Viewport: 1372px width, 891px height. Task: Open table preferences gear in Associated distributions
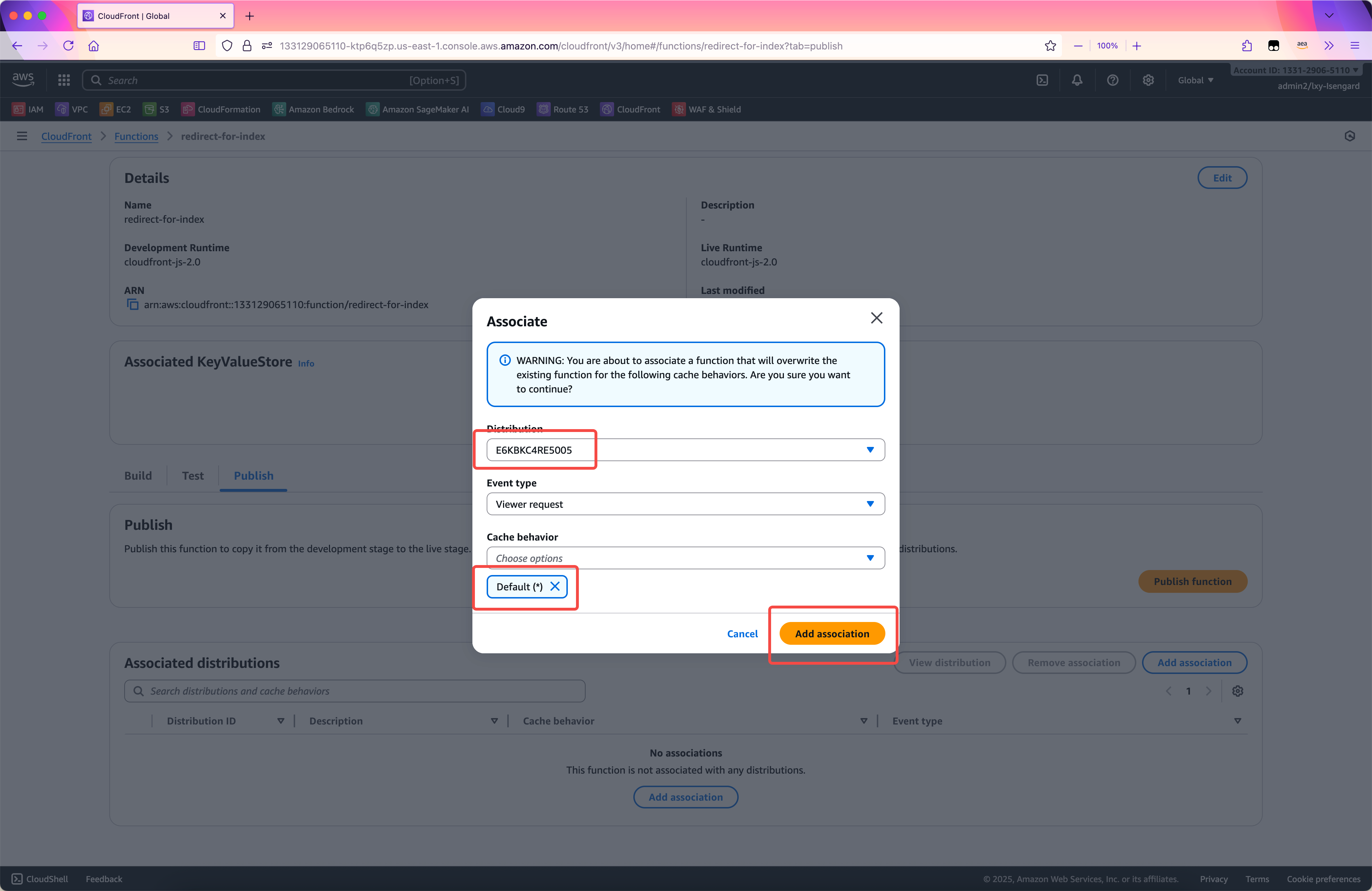pyautogui.click(x=1237, y=690)
